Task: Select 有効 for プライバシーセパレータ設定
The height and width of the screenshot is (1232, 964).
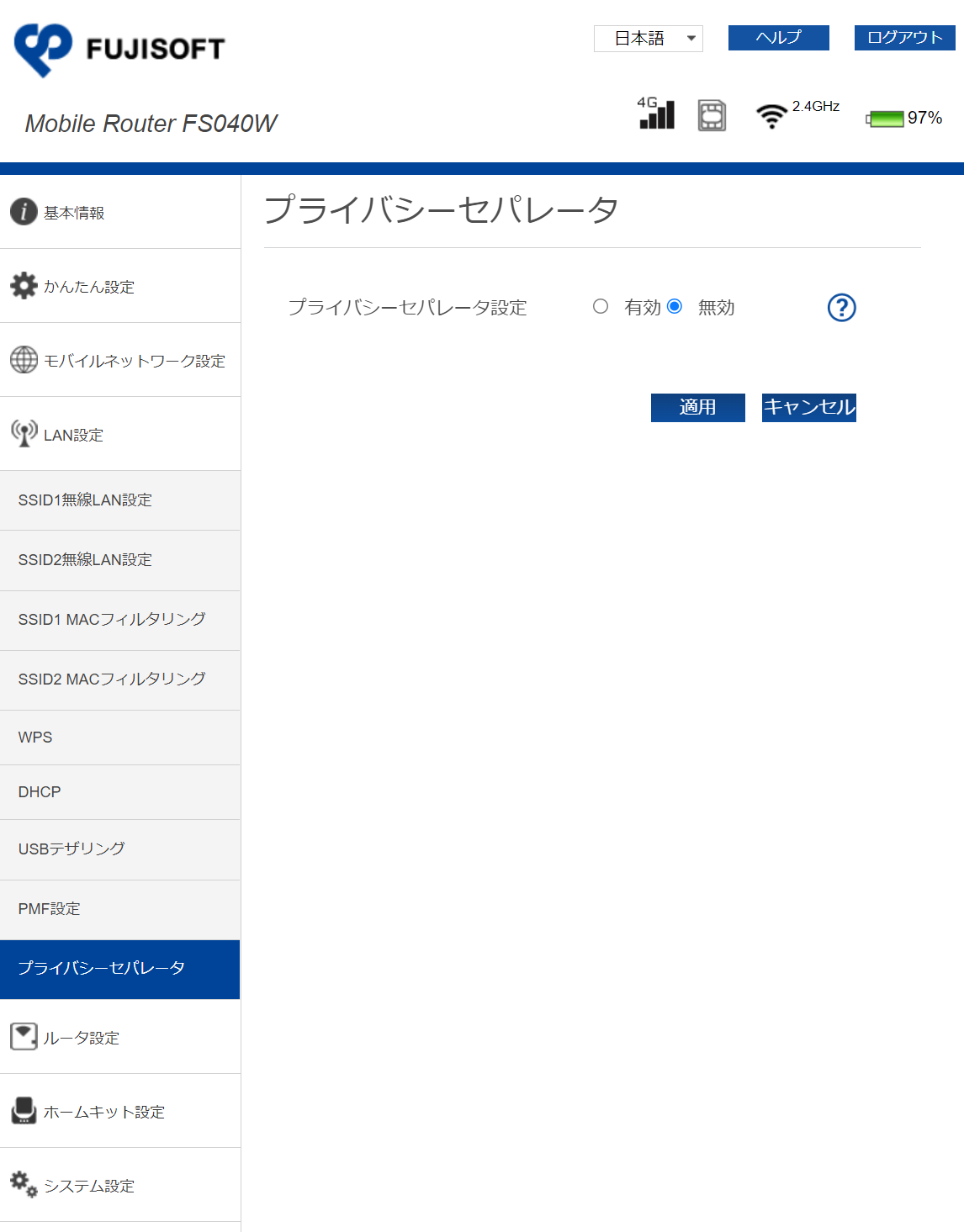Action: (601, 307)
